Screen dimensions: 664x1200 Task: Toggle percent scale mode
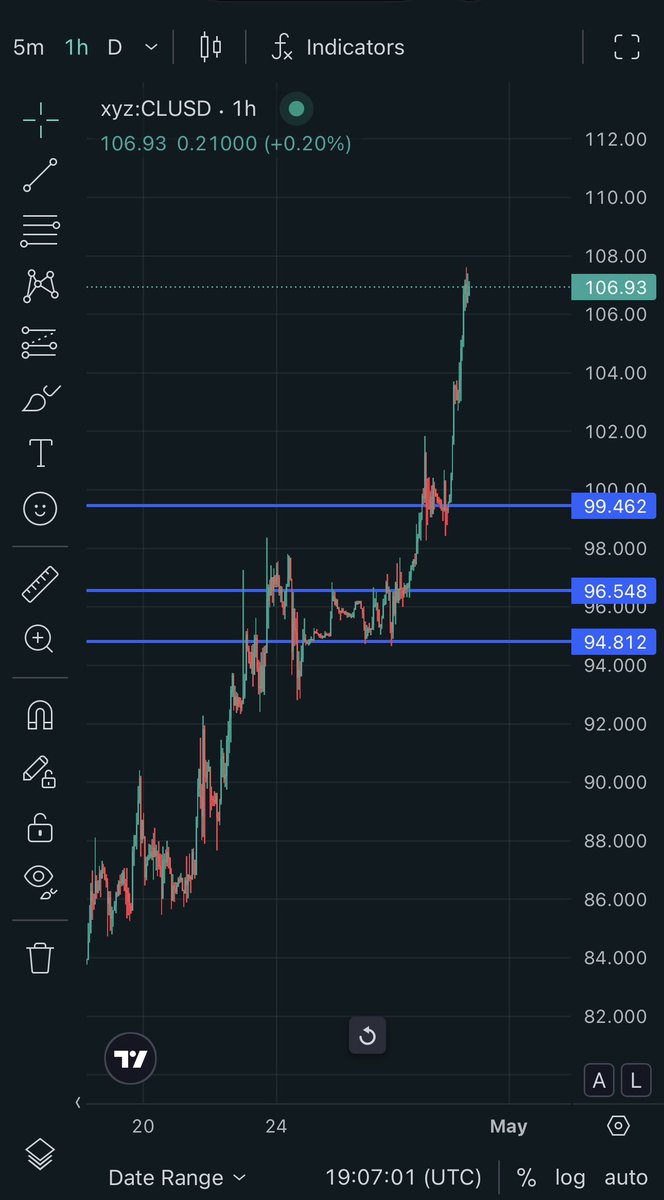(x=527, y=1177)
